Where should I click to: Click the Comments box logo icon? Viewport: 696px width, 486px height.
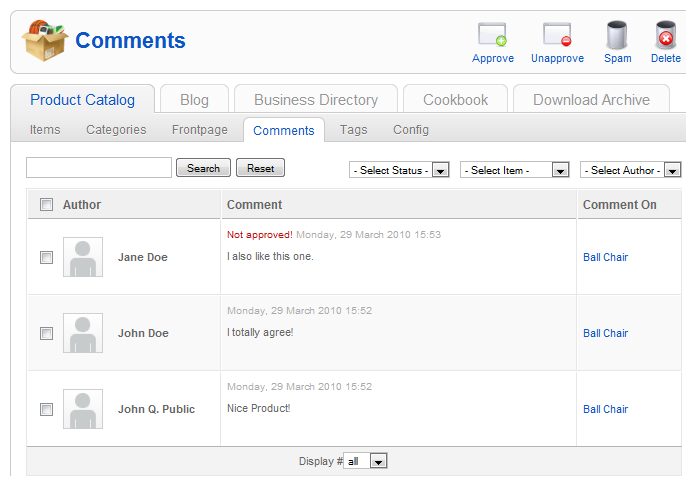(x=45, y=40)
